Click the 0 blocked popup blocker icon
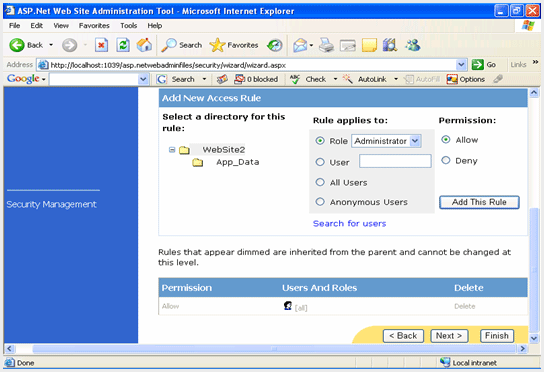Viewport: 544px width, 372px height. coord(239,79)
